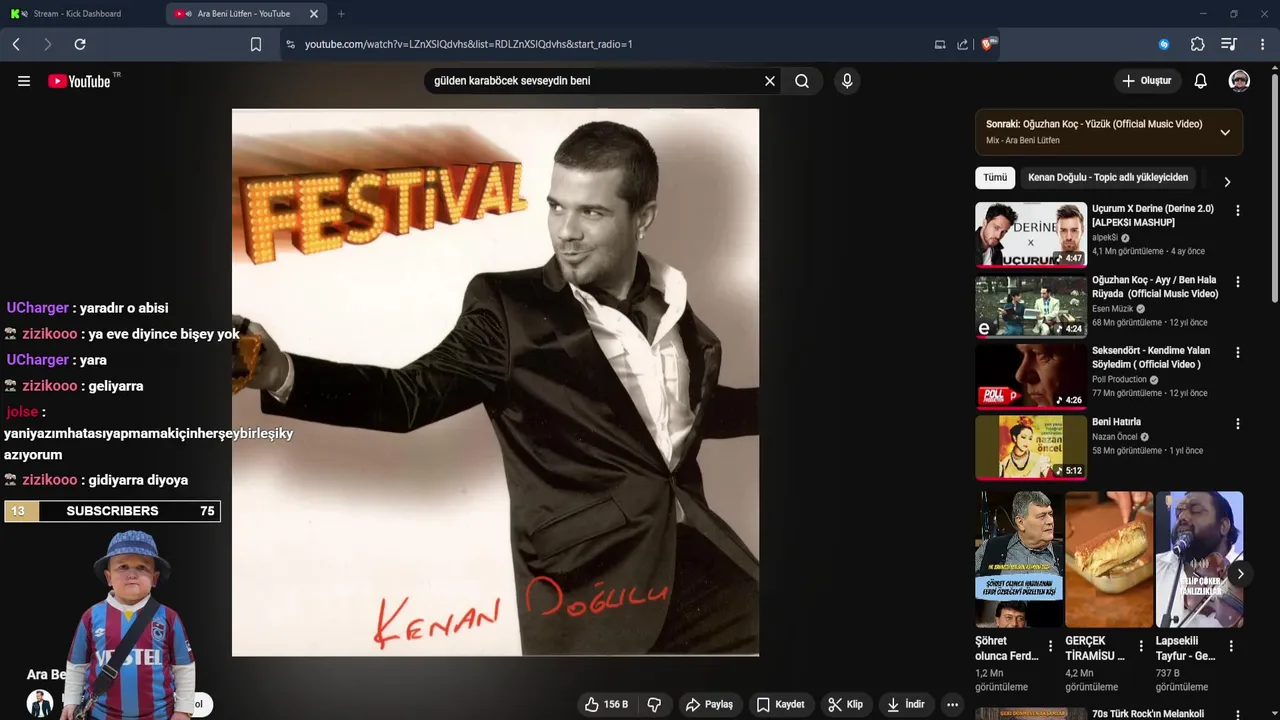Click the Kenan Doğulu Festival video player
The width and height of the screenshot is (1280, 720).
(495, 382)
